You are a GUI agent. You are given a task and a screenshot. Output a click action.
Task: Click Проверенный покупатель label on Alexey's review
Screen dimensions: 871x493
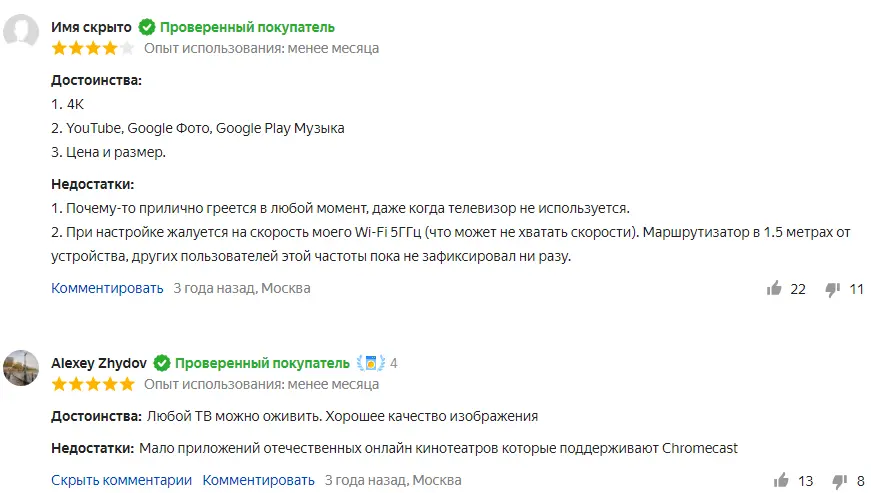(262, 363)
